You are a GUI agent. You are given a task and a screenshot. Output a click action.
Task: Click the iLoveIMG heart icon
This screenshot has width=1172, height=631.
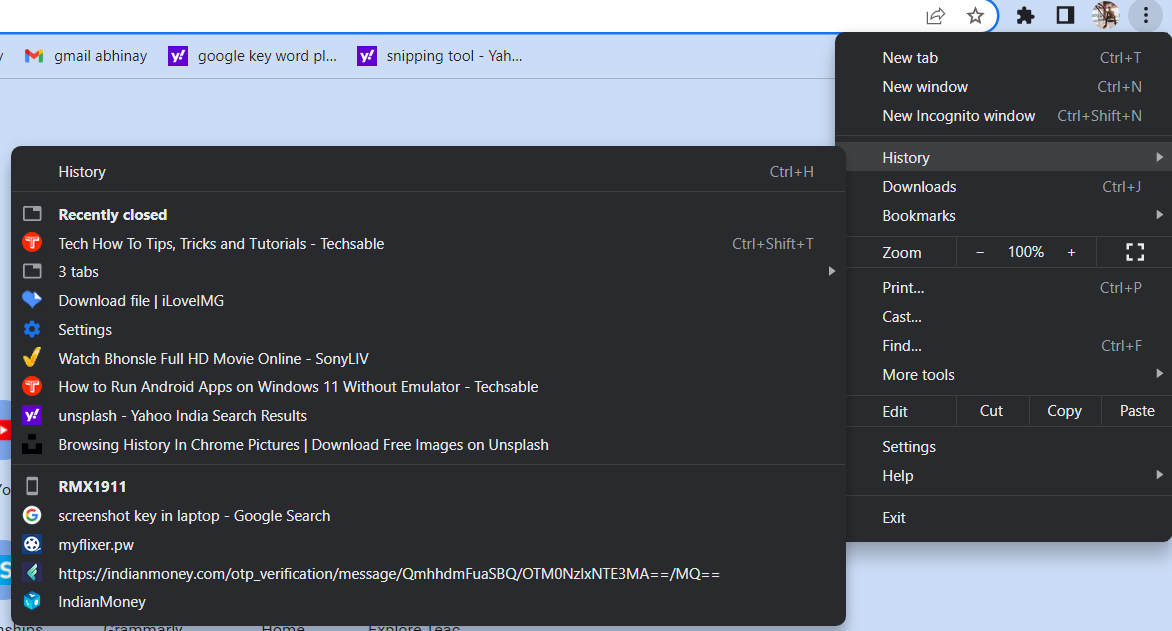tap(32, 300)
